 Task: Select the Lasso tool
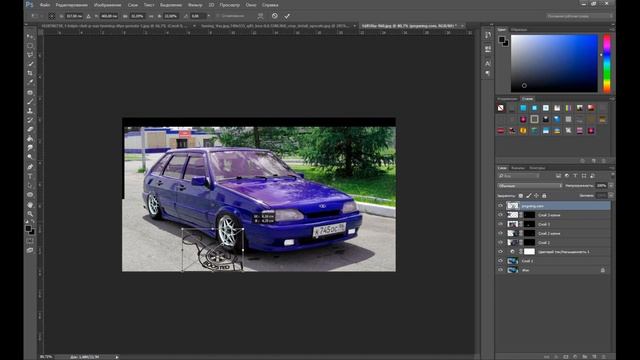pos(30,55)
